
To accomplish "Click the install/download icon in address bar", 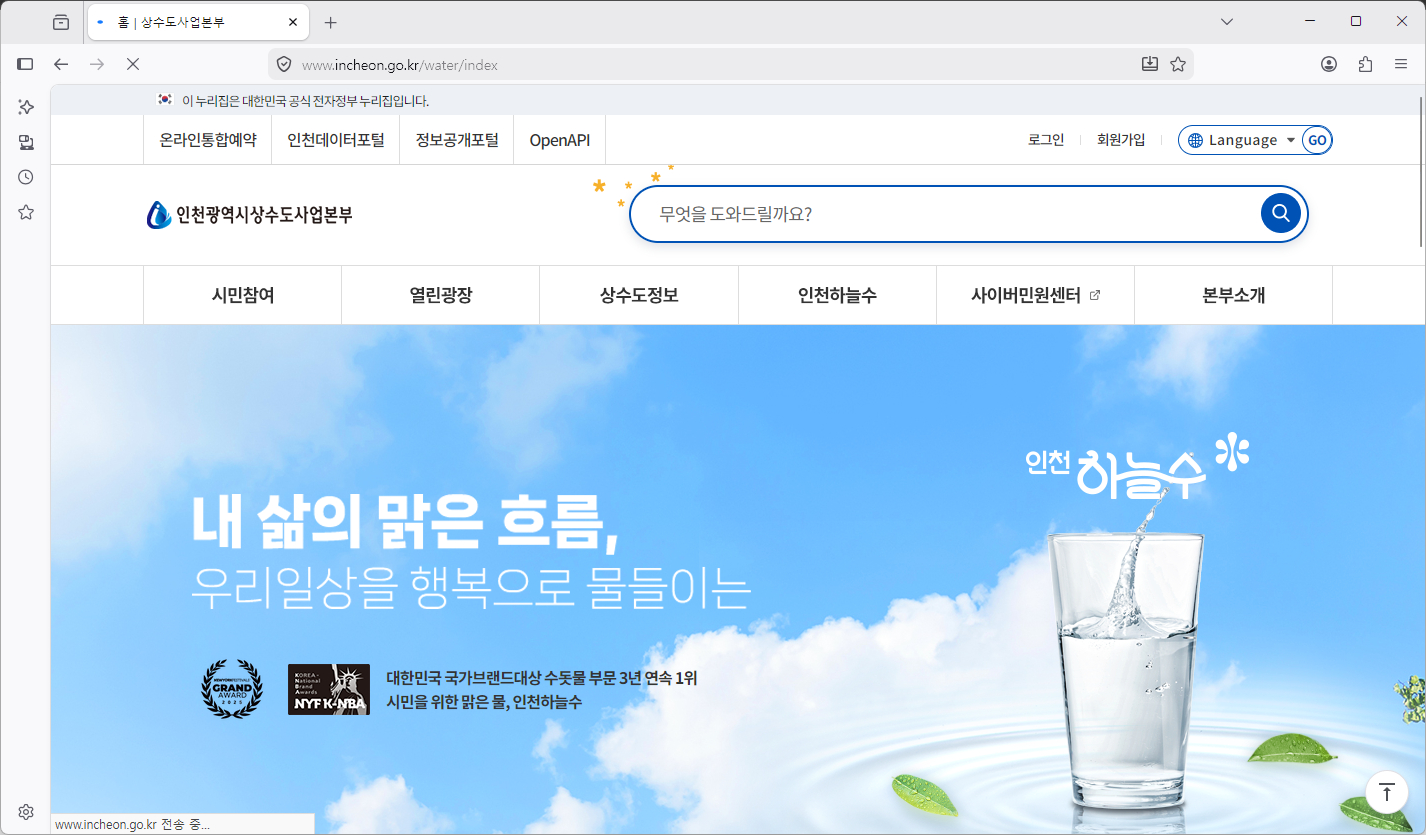I will point(1150,64).
